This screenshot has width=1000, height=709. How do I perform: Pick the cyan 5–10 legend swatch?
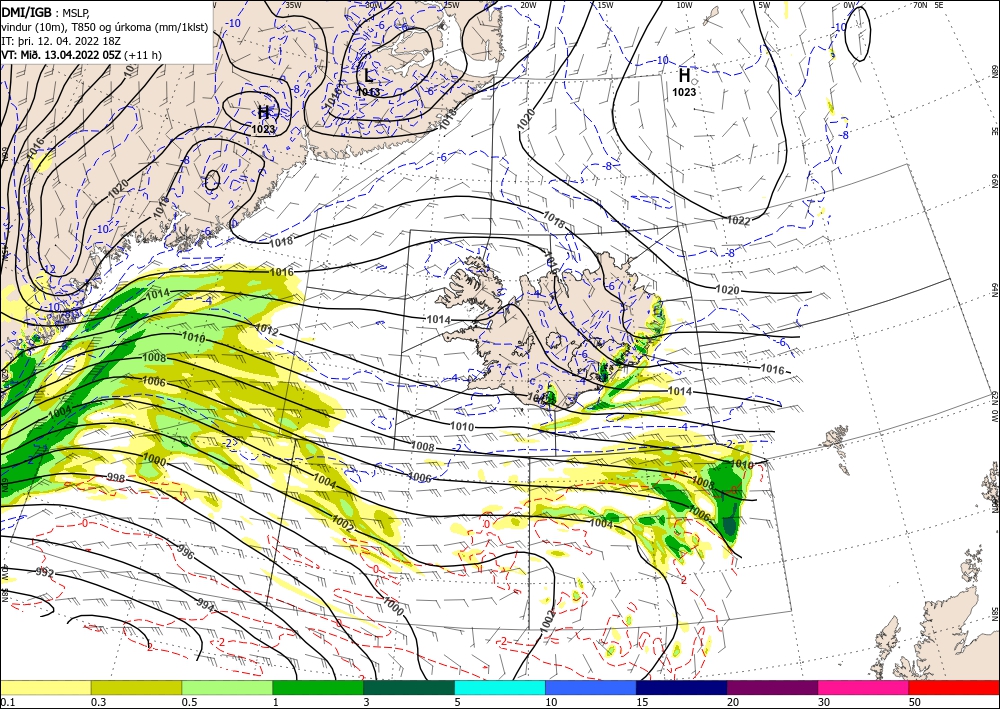click(x=500, y=687)
